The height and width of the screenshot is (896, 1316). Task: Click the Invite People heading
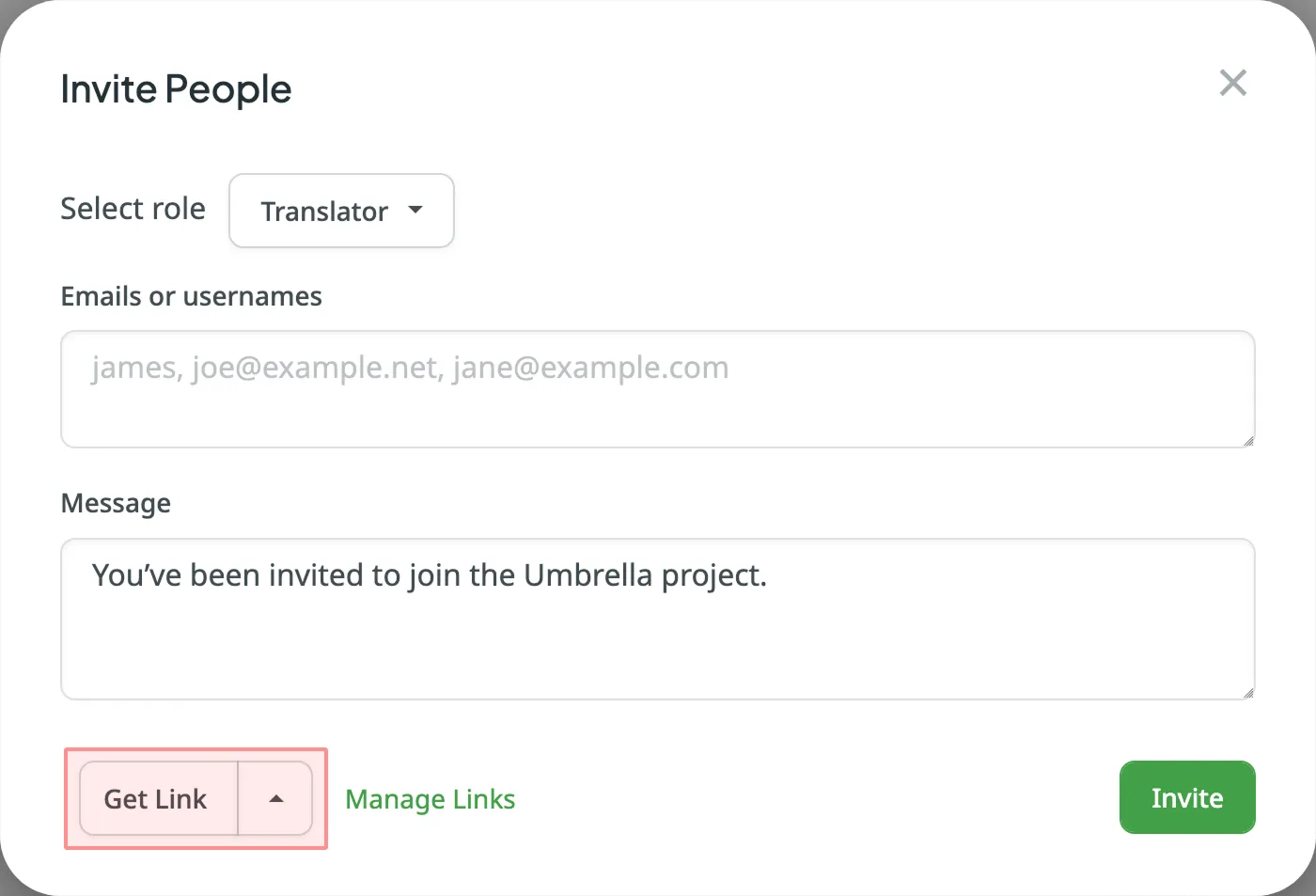coord(175,88)
